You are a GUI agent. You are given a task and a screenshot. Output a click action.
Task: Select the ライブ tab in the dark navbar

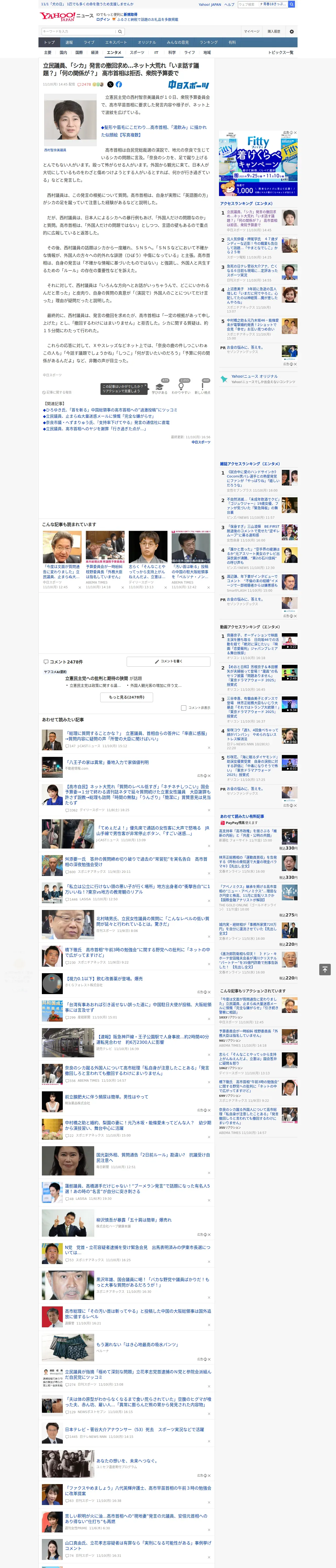[89, 43]
